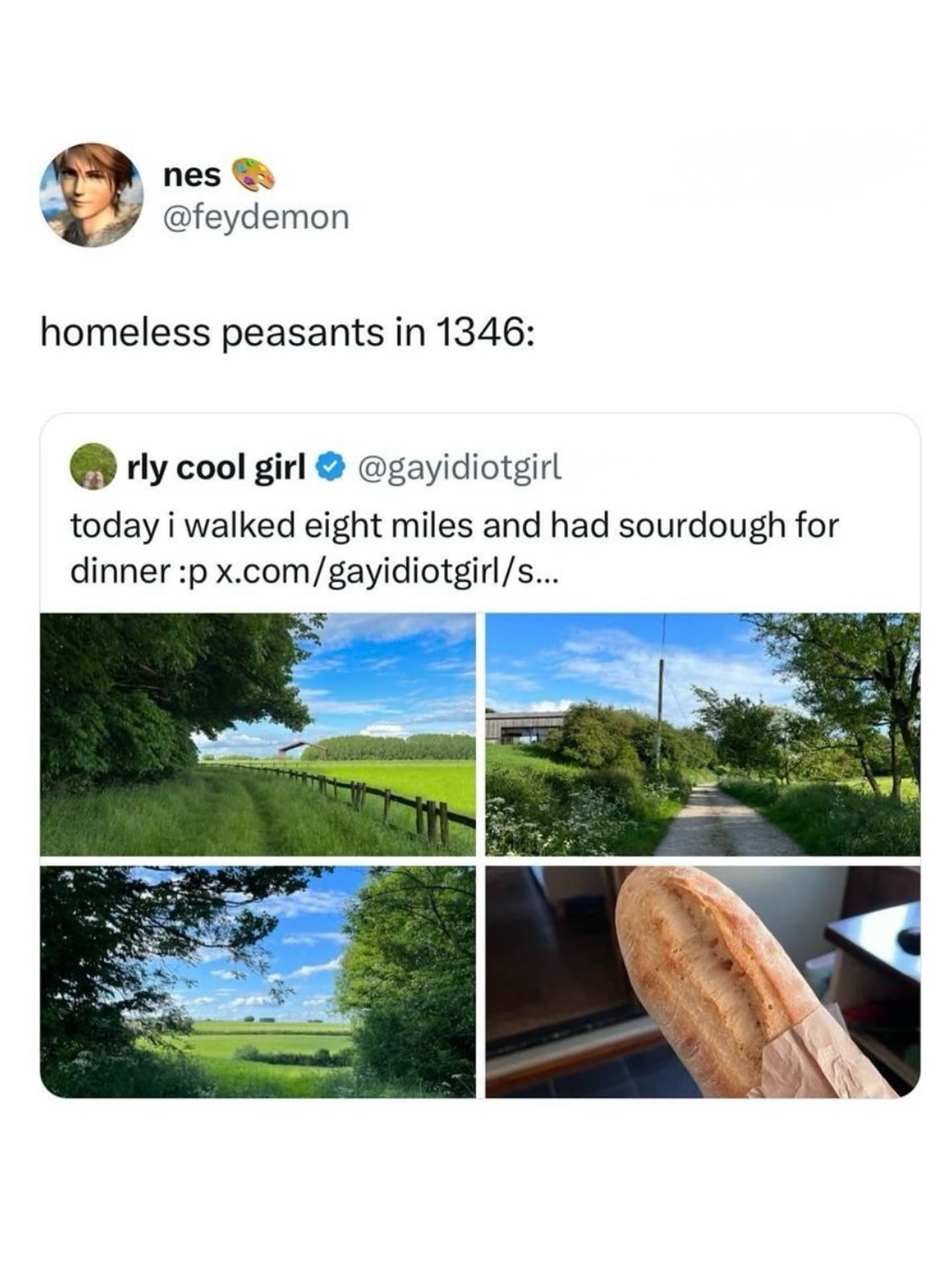The width and height of the screenshot is (952, 1270).
Task: Click the quoted text about walking eight miles
Action: [x=454, y=527]
